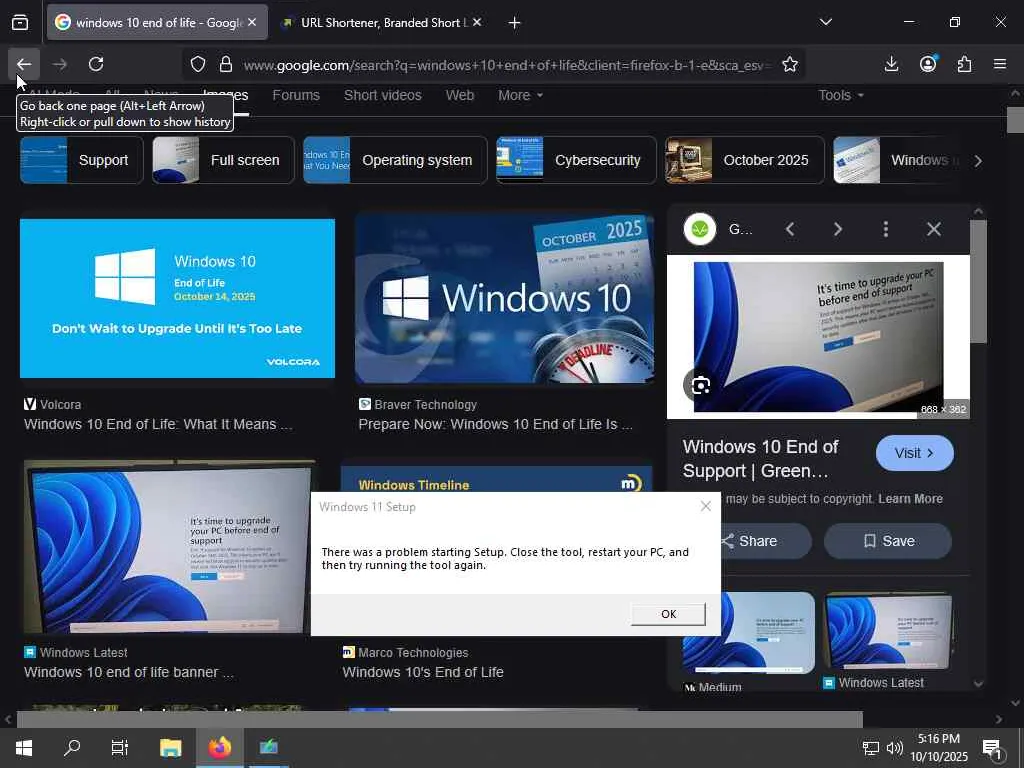Viewport: 1024px width, 768px height.
Task: Close the Google search tab
Action: coord(252,22)
